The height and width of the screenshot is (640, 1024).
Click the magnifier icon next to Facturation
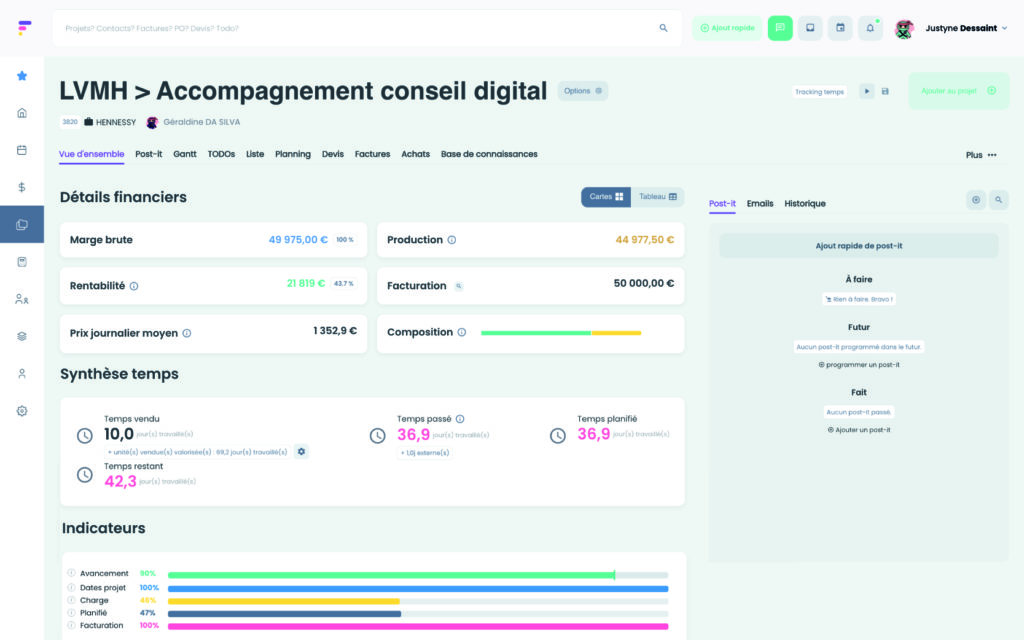click(x=458, y=286)
